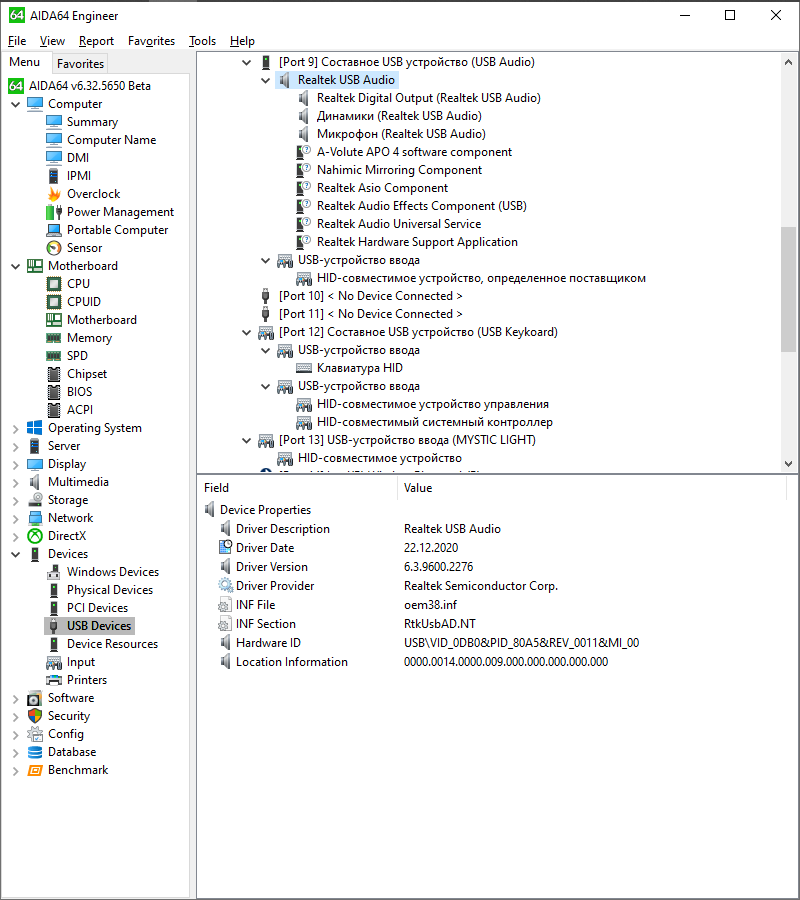This screenshot has height=900, width=800.
Task: Open the View menu
Action: 52,41
